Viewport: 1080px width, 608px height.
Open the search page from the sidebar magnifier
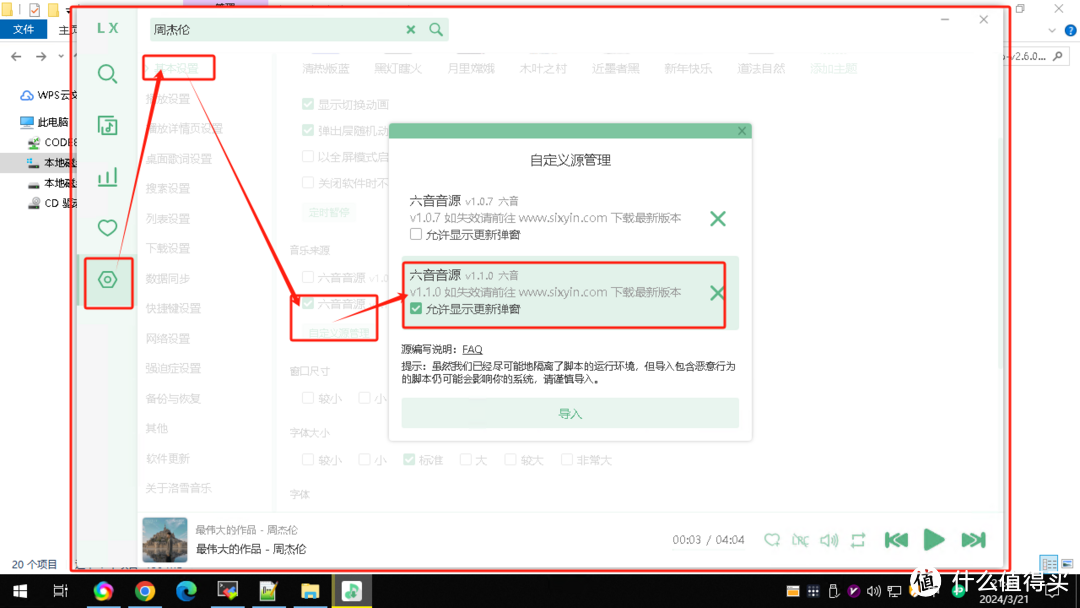[107, 74]
